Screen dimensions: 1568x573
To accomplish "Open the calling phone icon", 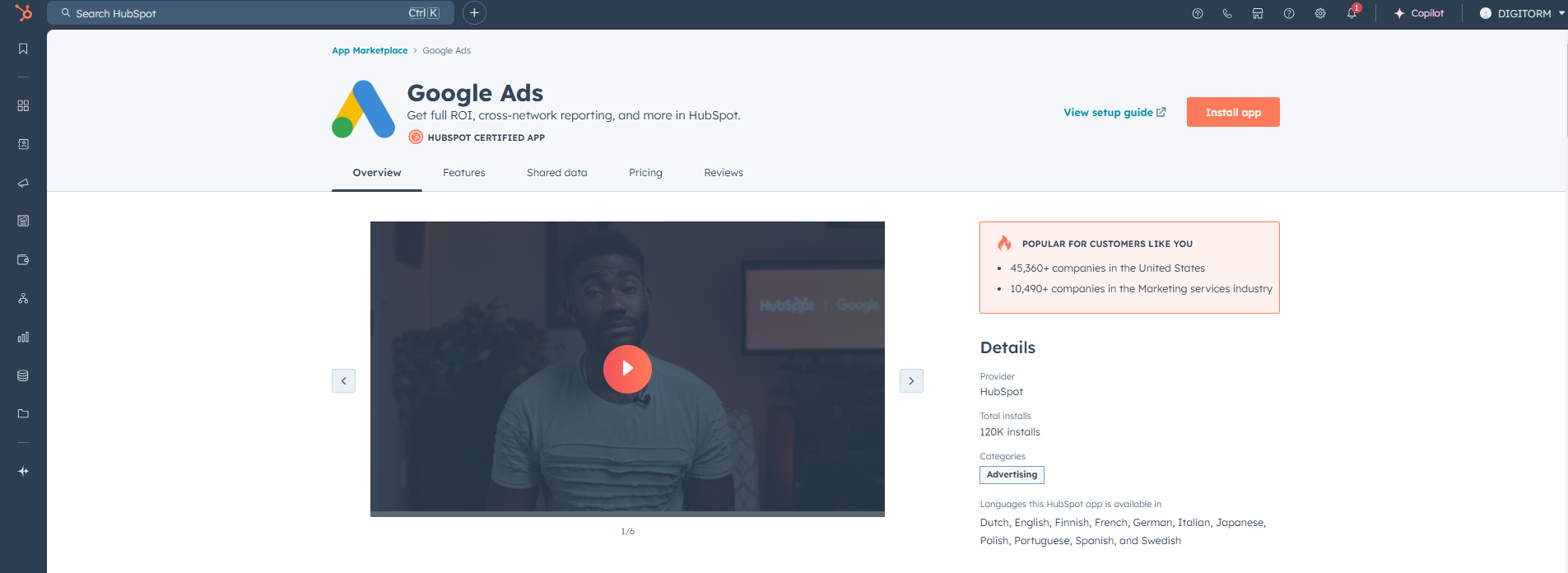I will point(1227,13).
